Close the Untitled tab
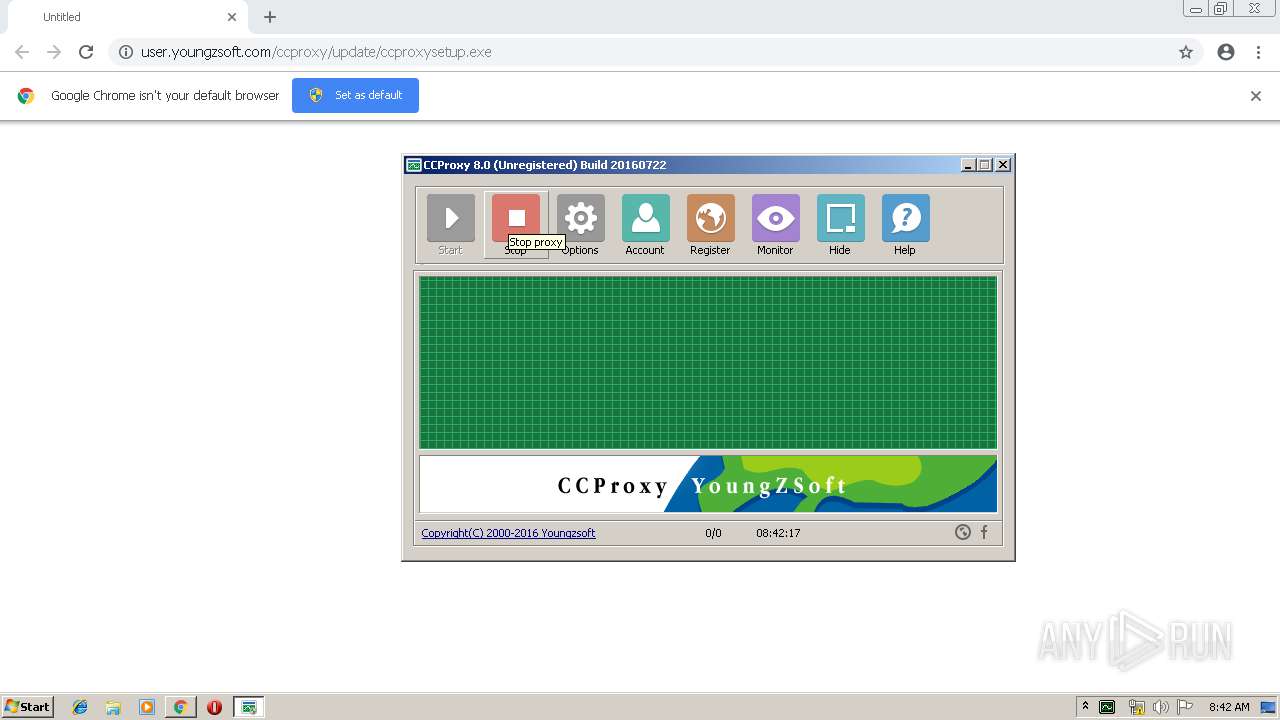Screen dimensions: 1280x720 point(232,17)
